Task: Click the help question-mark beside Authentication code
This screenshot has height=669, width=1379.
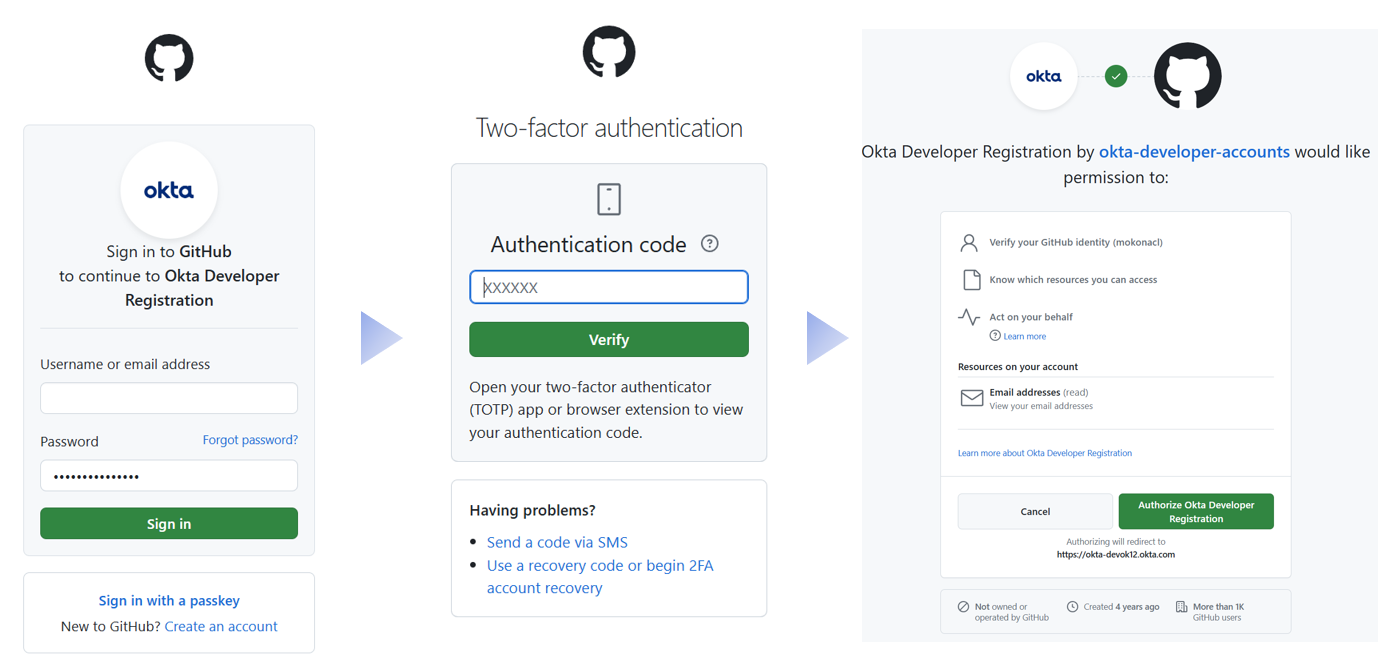Action: 709,244
